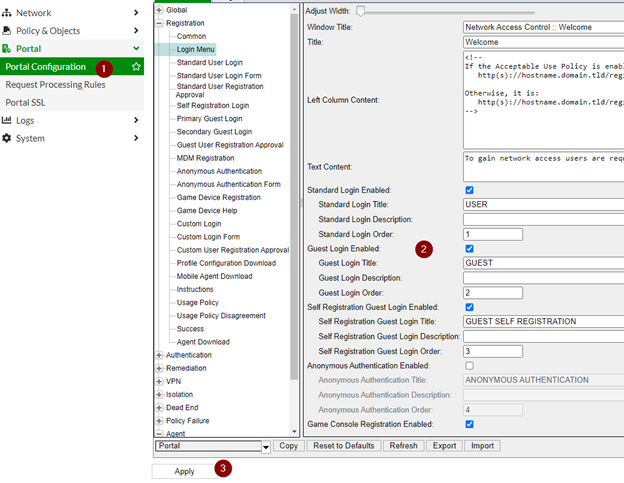Click the Adjust Width slider handle
Image resolution: width=624 pixels, height=483 pixels.
tap(360, 11)
